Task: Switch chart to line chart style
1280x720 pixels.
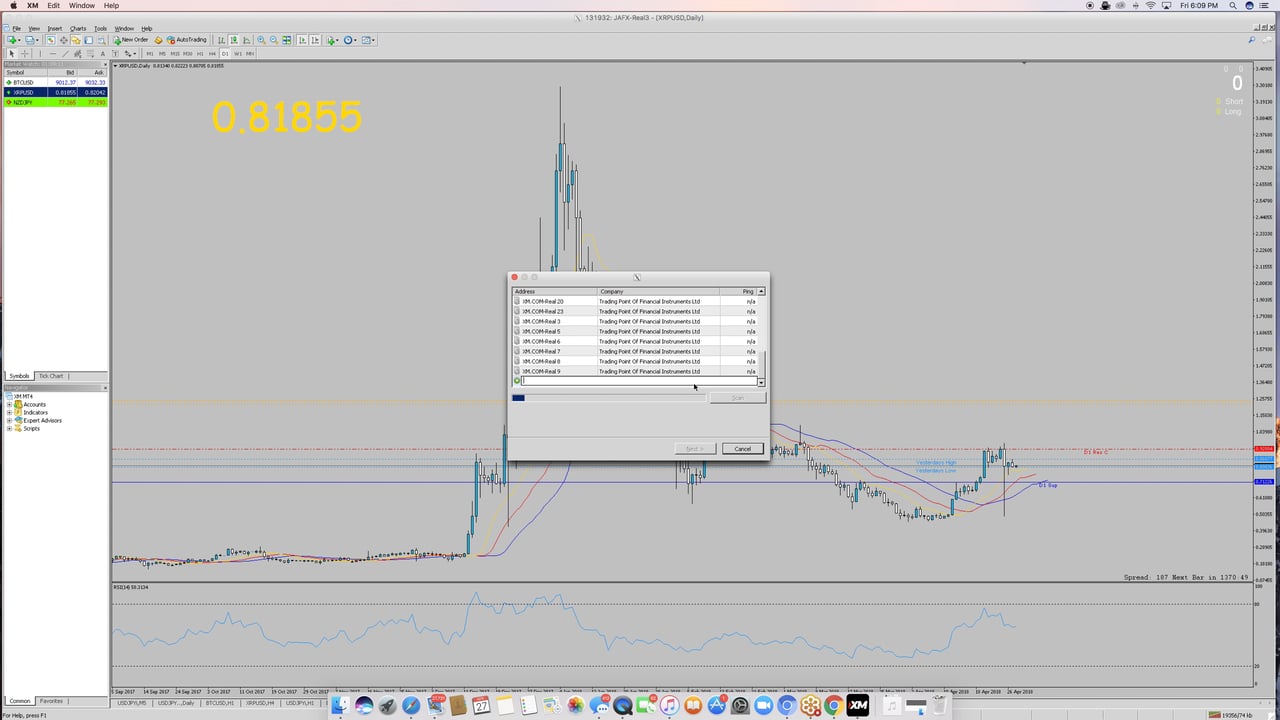Action: pyautogui.click(x=246, y=40)
